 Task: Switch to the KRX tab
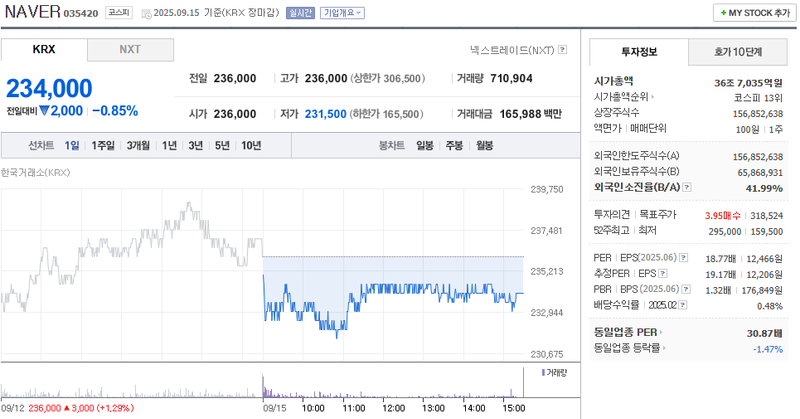(44, 50)
